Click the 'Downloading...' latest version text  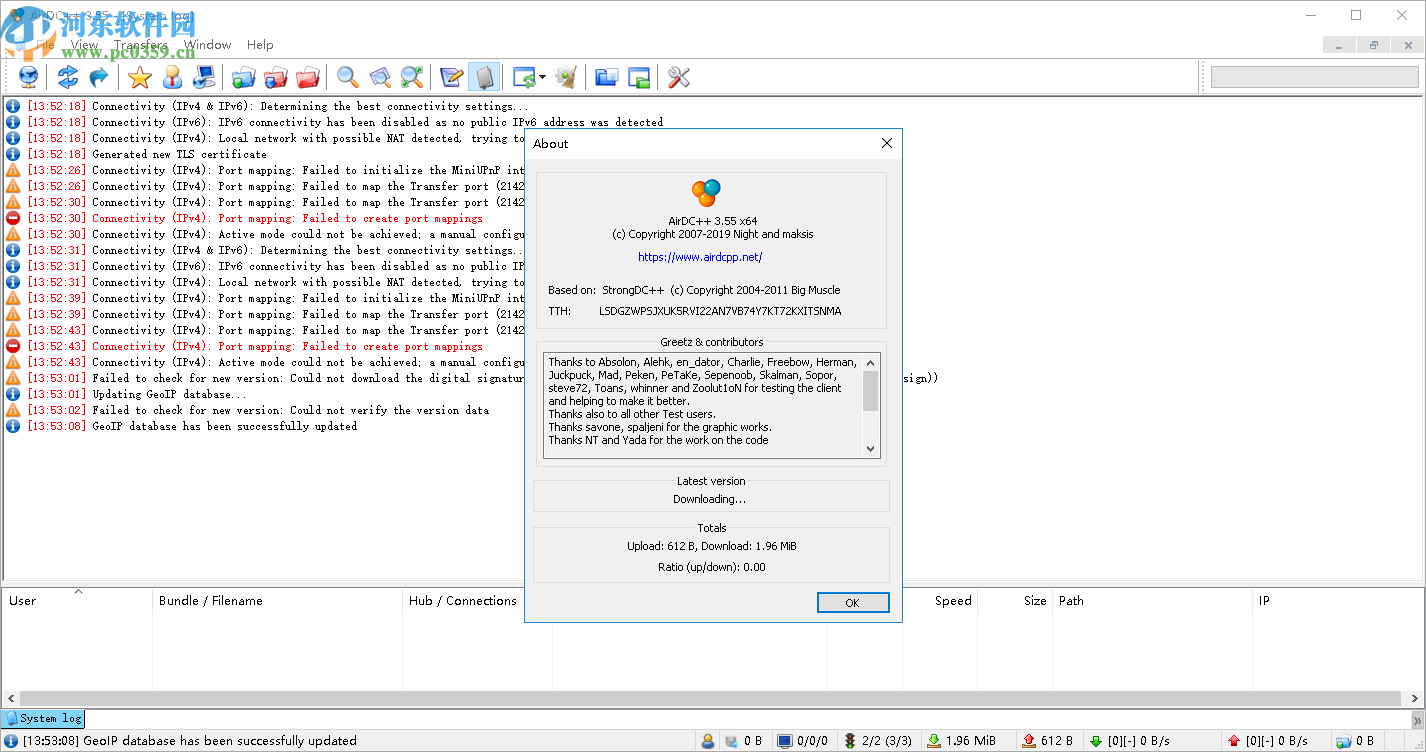tap(709, 499)
